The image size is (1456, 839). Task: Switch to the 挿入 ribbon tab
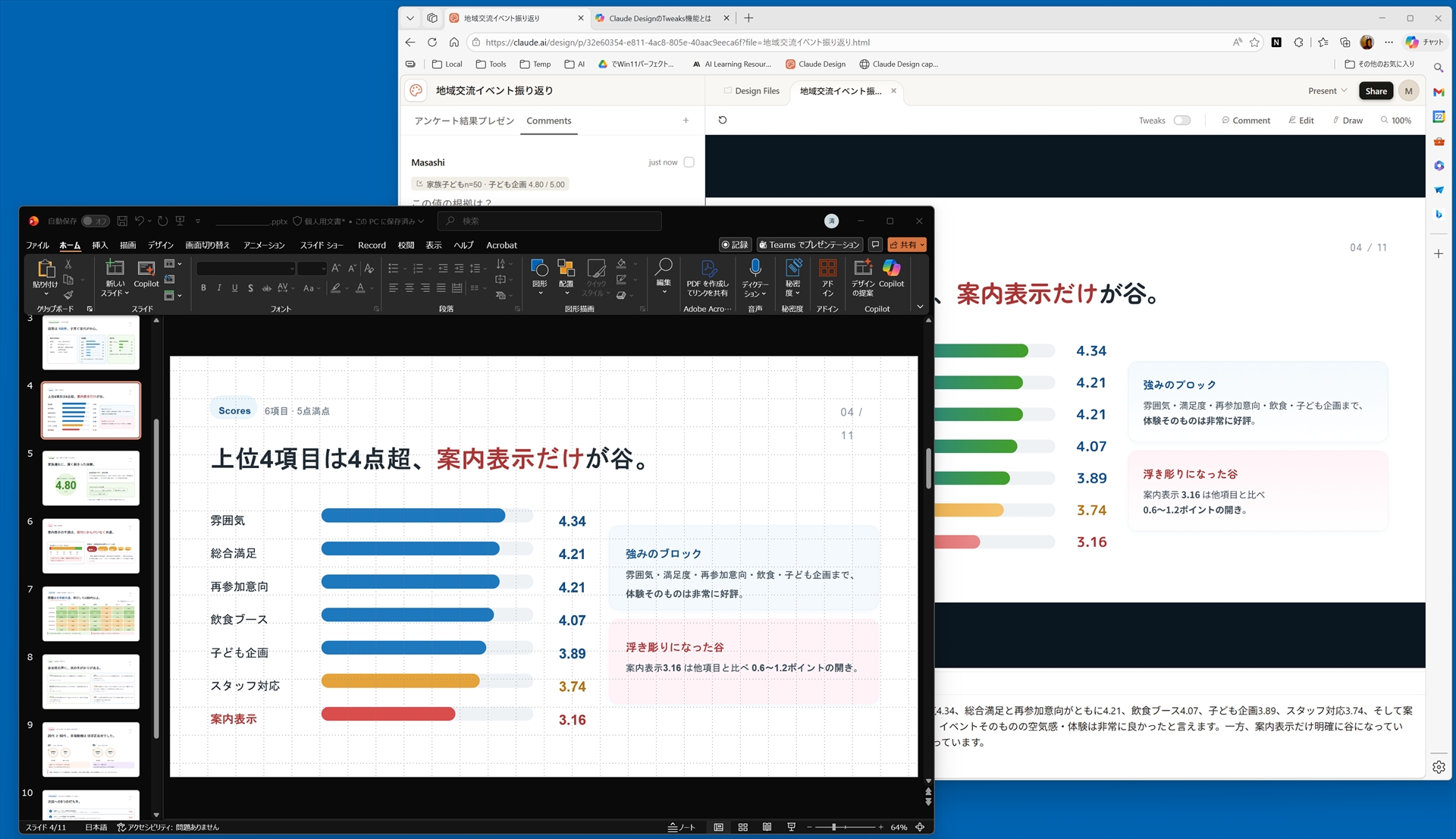pos(101,245)
